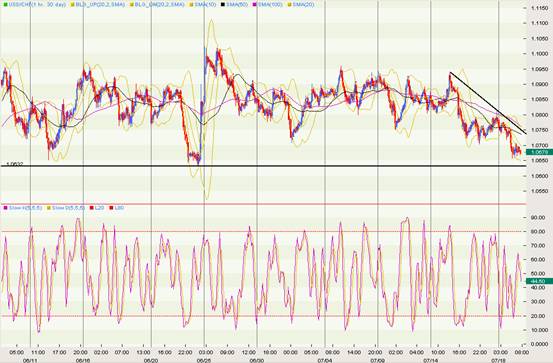Click the L80 stochastic level legend label
The height and width of the screenshot is (363, 553).
(119, 208)
